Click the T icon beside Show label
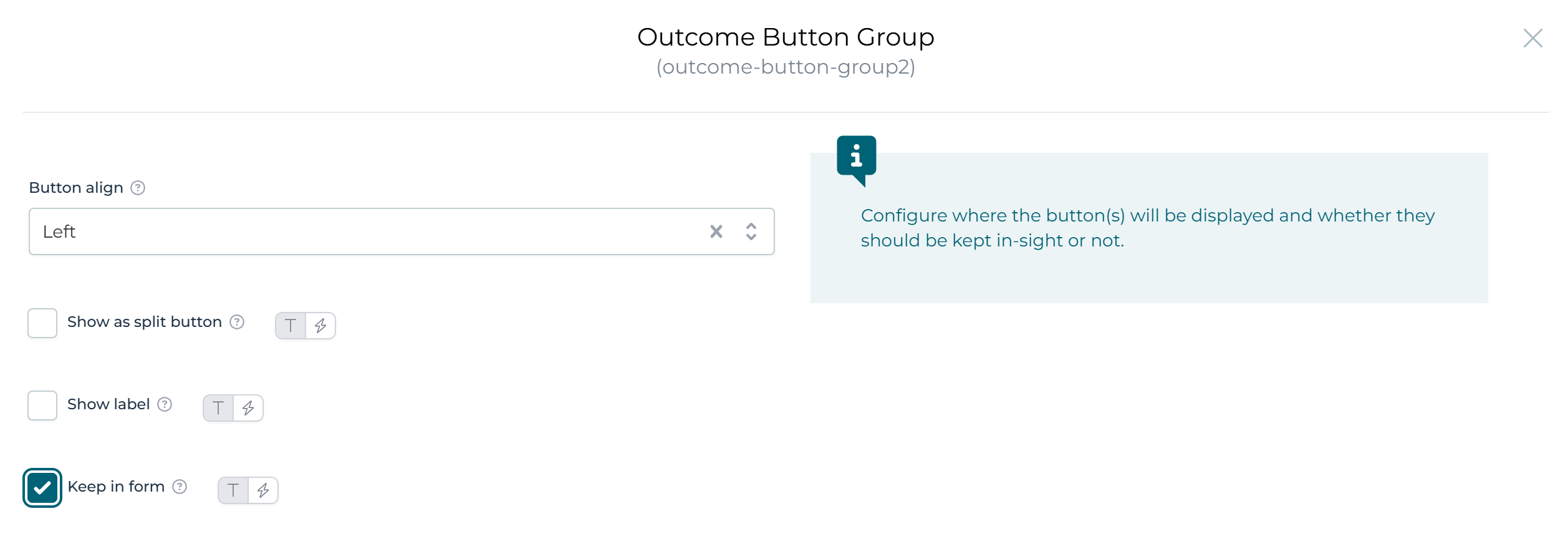Image resolution: width=1568 pixels, height=549 pixels. click(x=218, y=407)
